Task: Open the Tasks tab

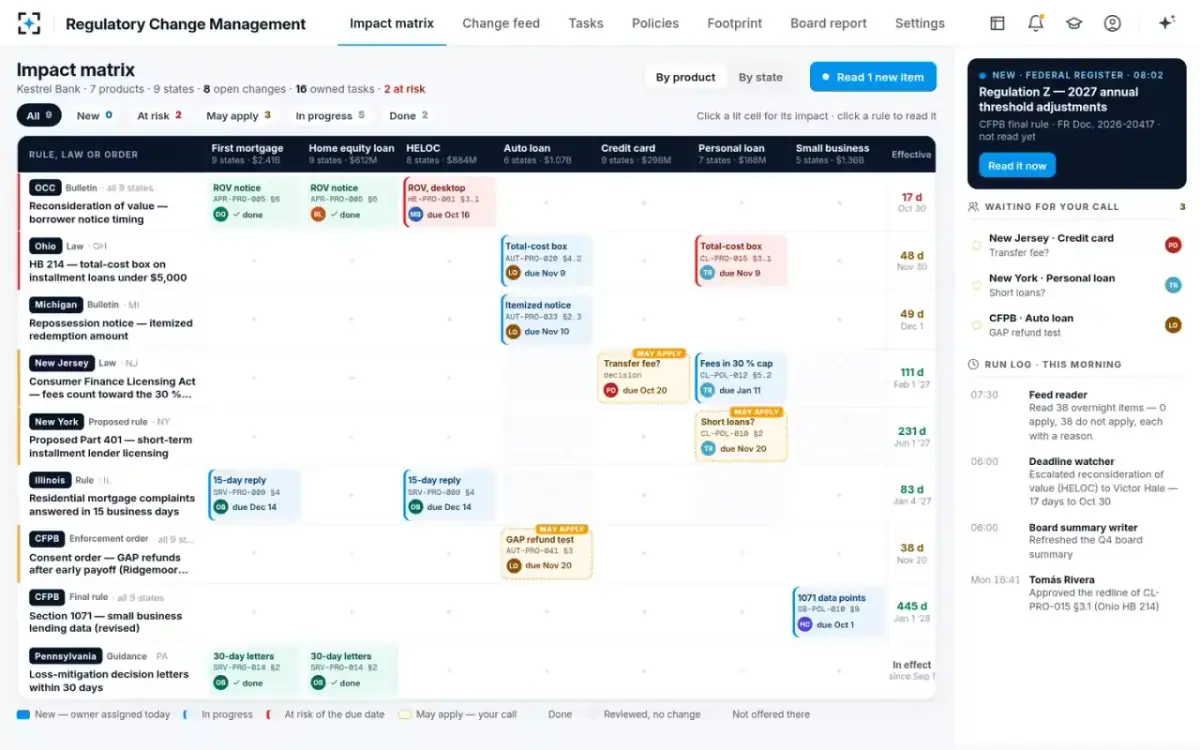Action: click(x=586, y=23)
